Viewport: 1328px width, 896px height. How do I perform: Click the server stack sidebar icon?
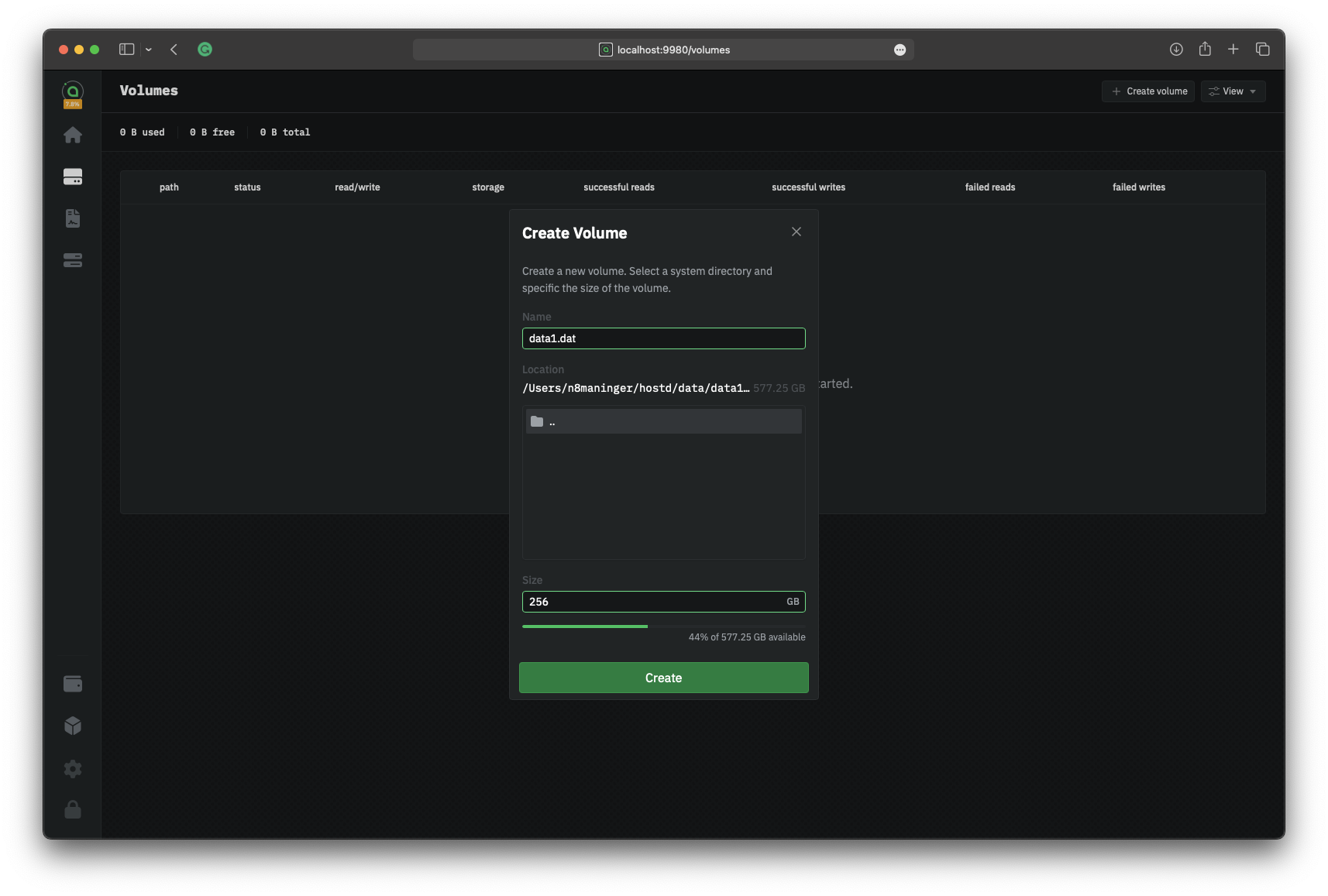pyautogui.click(x=73, y=260)
